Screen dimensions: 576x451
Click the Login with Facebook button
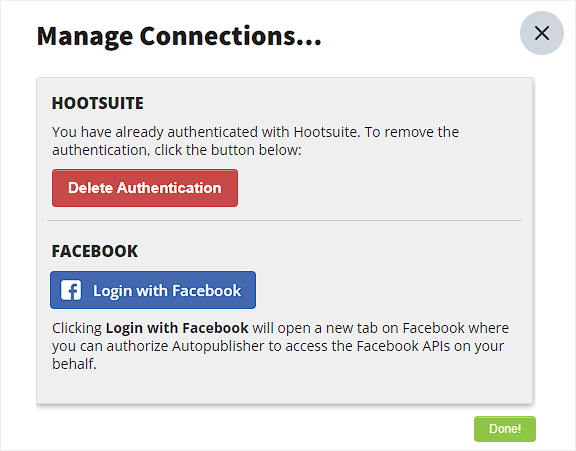(x=153, y=290)
